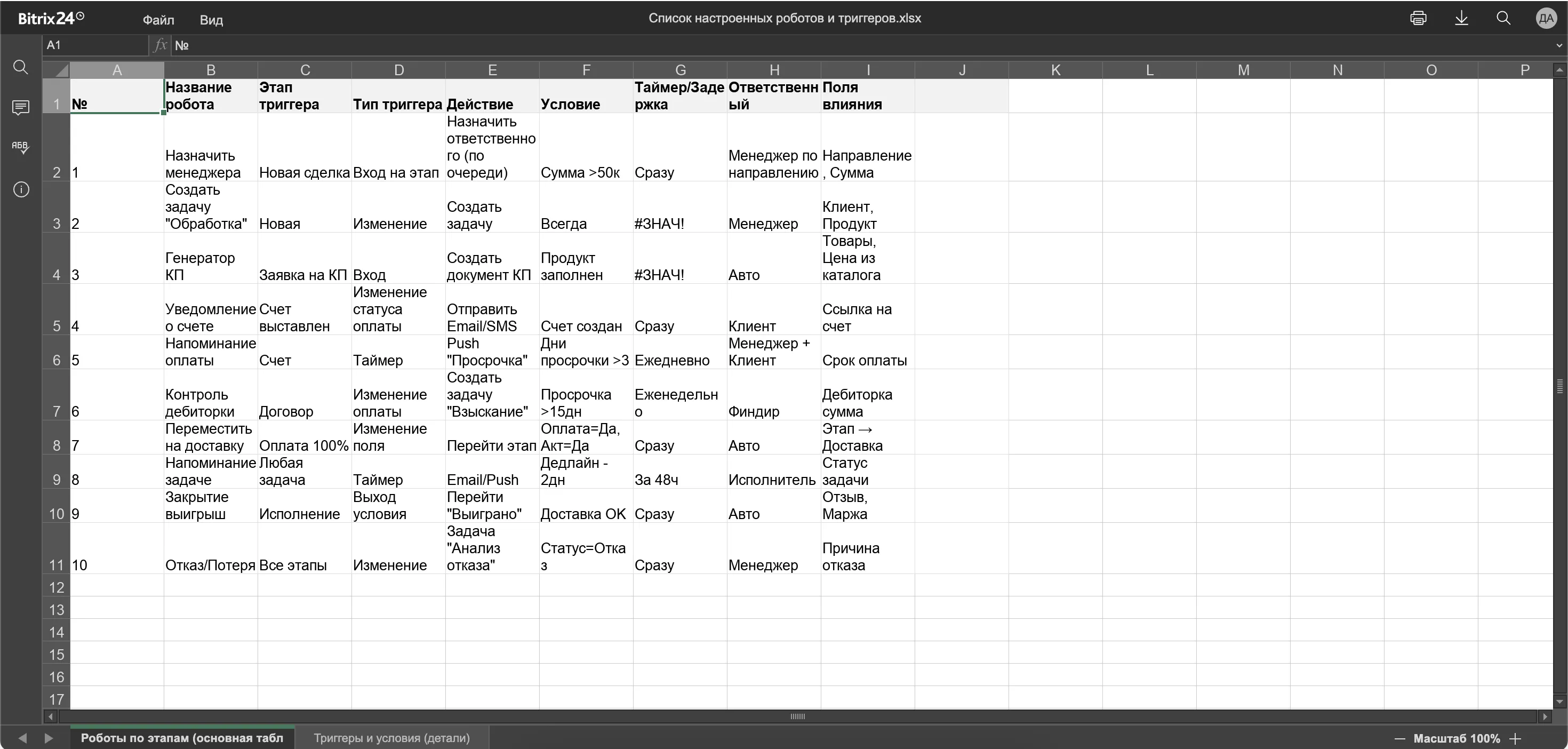Click vertical scrollbar down arrow

(x=1559, y=702)
